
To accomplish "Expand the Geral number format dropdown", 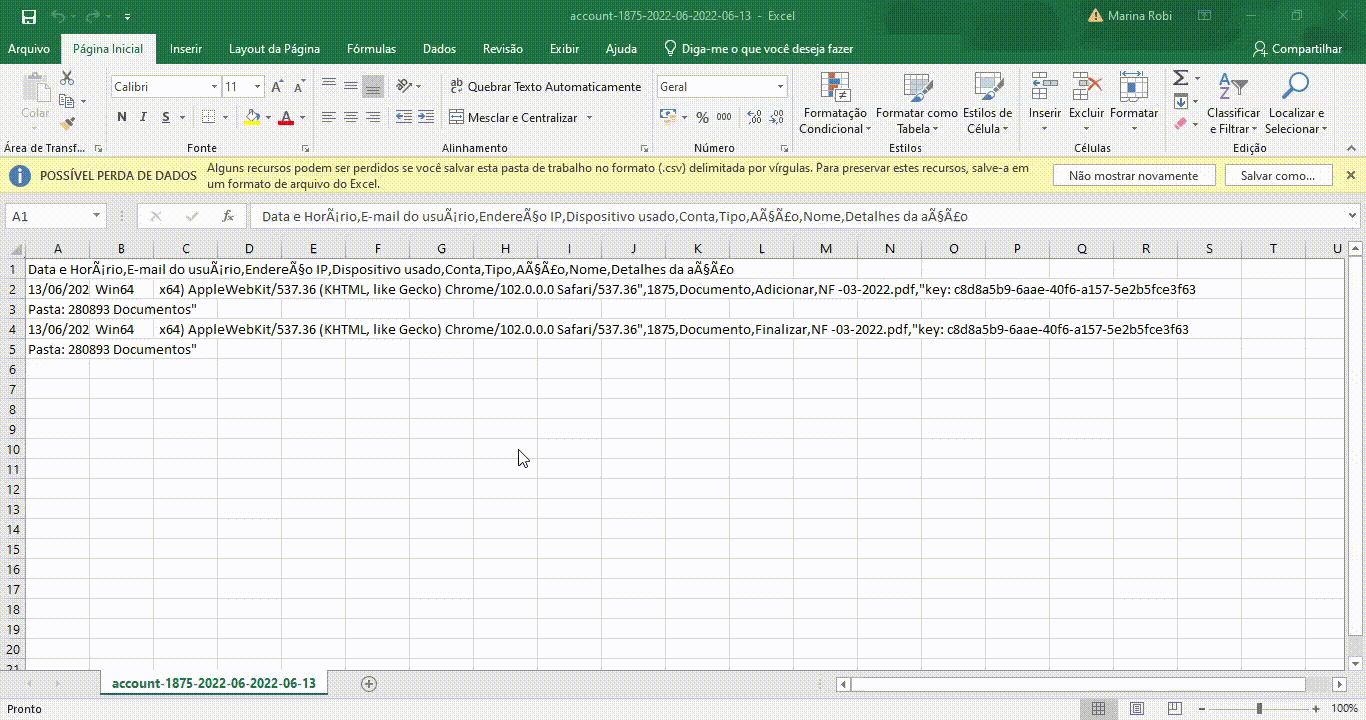I will click(780, 87).
